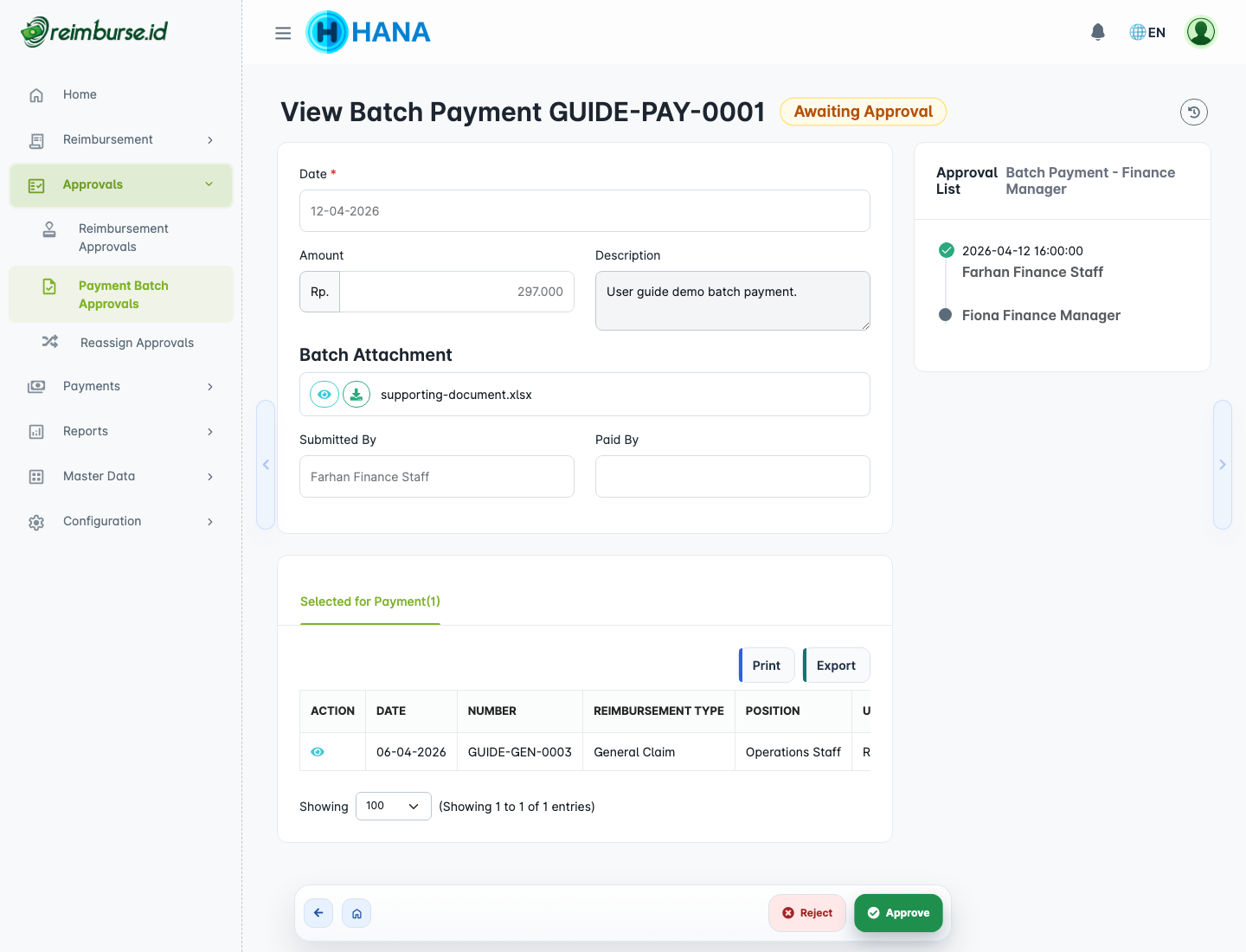Open the notification bell
Screen dimensions: 1246x952
pos(1097,31)
